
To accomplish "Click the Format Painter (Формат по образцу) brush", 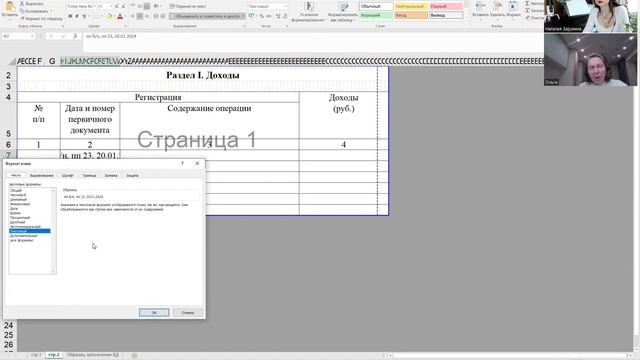I will 22,18.
